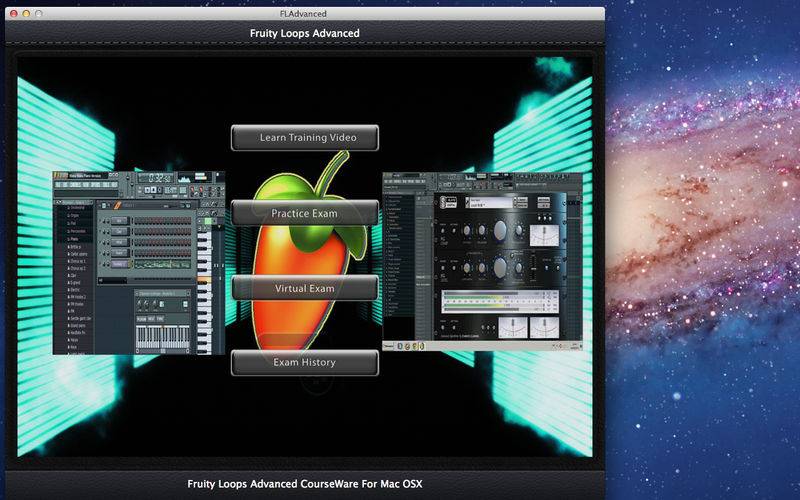View the Exam History

pos(305,363)
